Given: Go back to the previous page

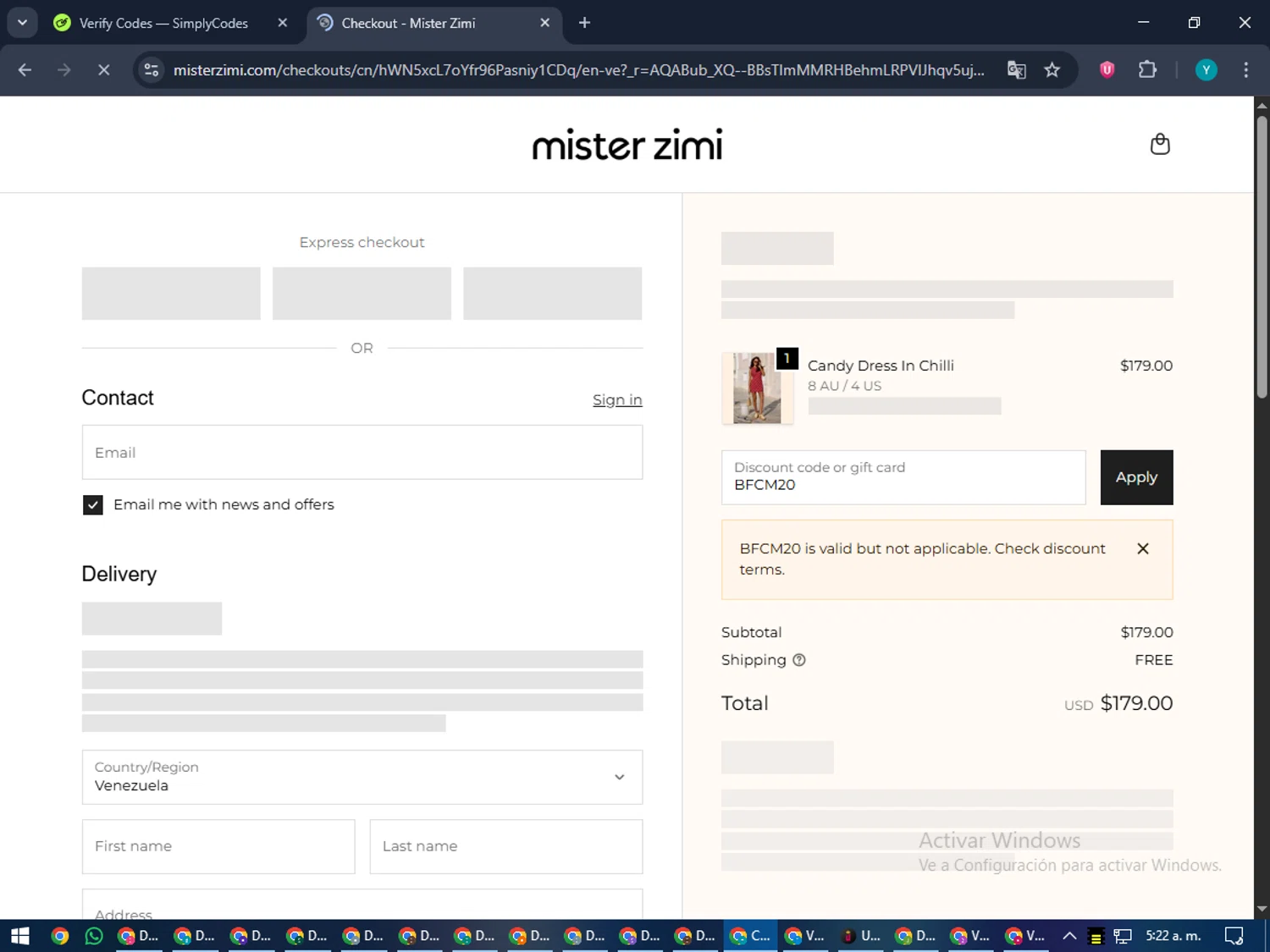Looking at the screenshot, I should tap(25, 70).
